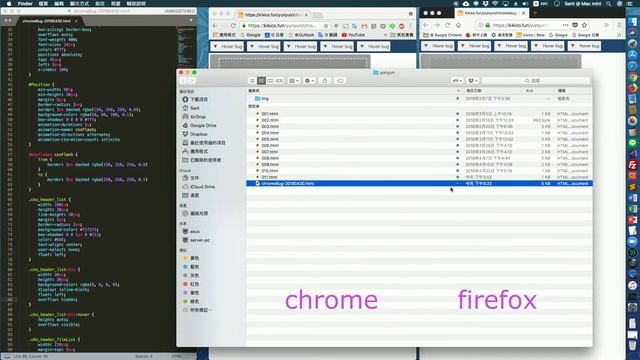Image resolution: width=640 pixels, height=360 pixels.
Task: Open the Finder menu in the menu bar
Action: pyautogui.click(x=25, y=3)
